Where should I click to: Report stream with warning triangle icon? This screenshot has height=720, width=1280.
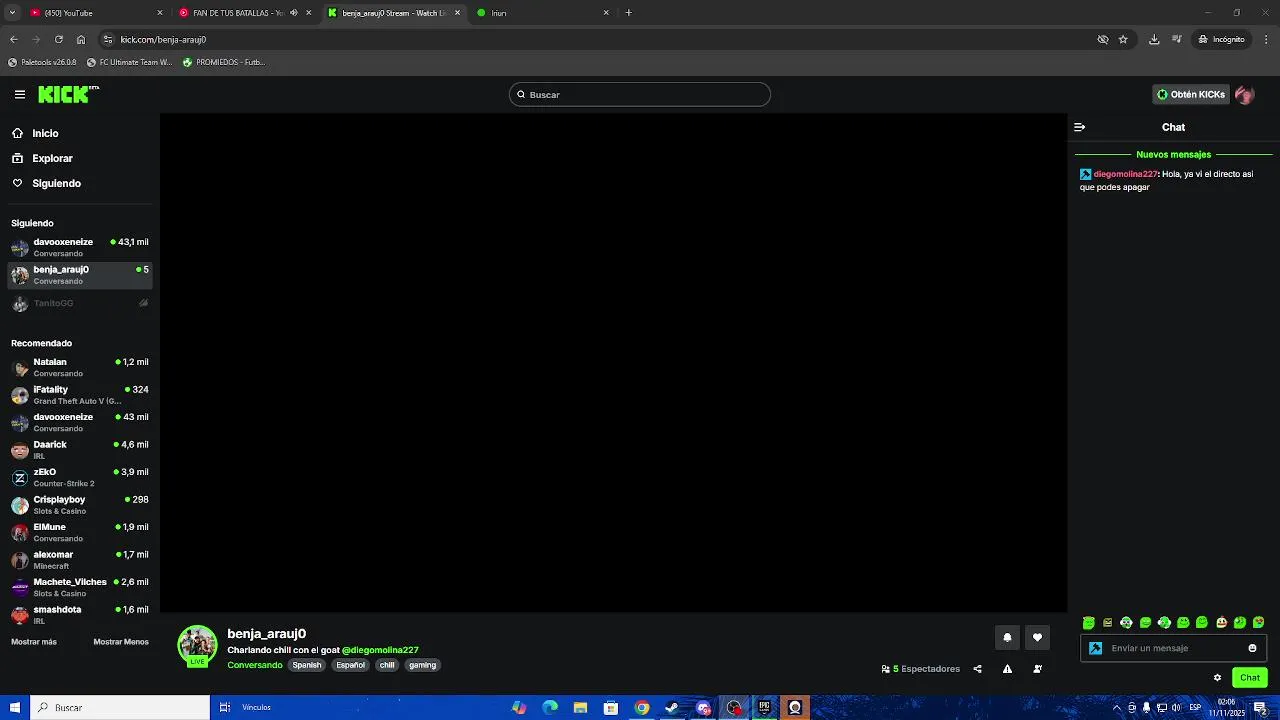point(1007,669)
